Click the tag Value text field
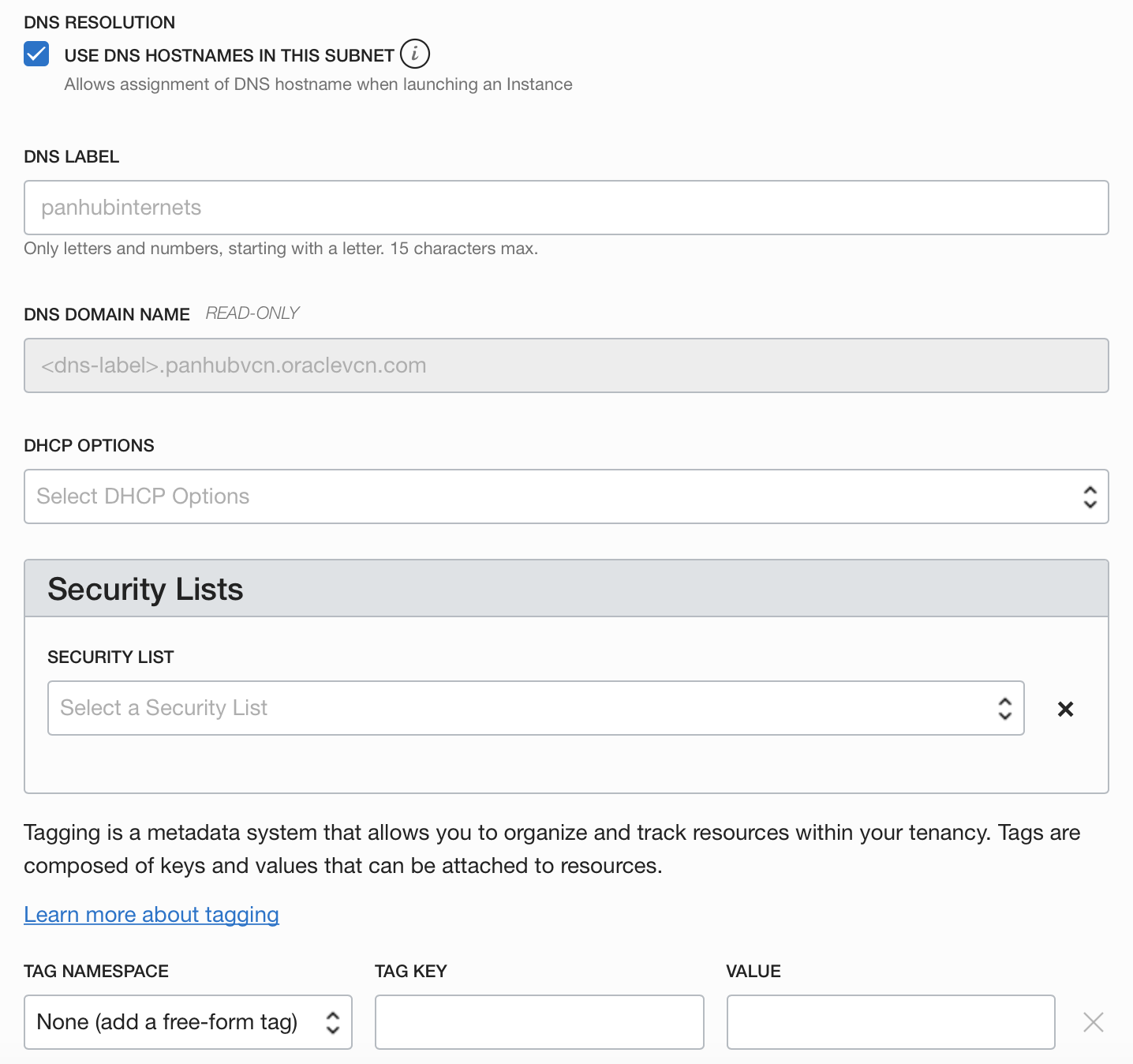 [890, 1022]
